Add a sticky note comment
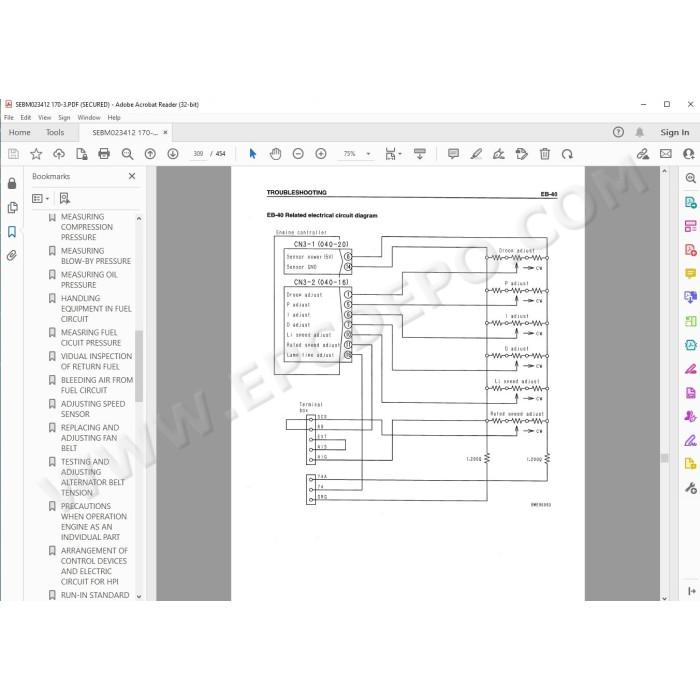The height and width of the screenshot is (700, 700). pyautogui.click(x=453, y=154)
